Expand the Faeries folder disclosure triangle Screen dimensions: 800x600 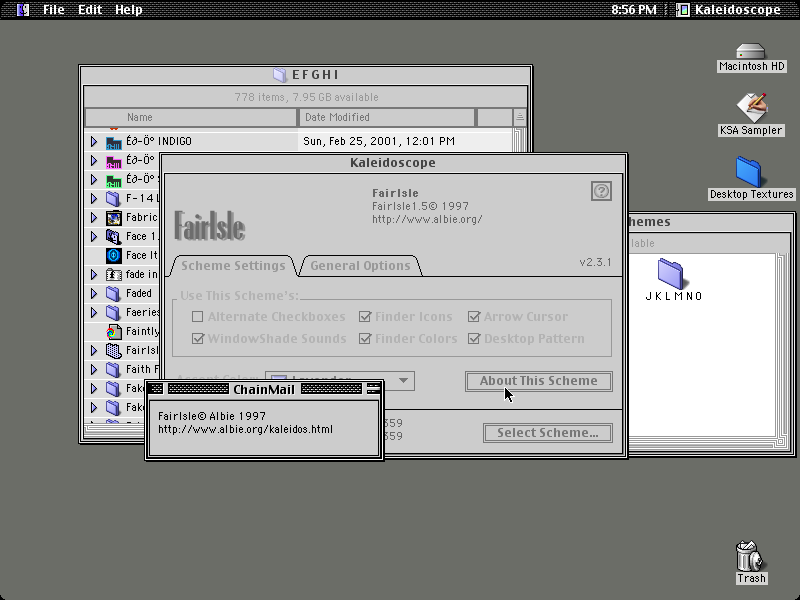click(94, 313)
